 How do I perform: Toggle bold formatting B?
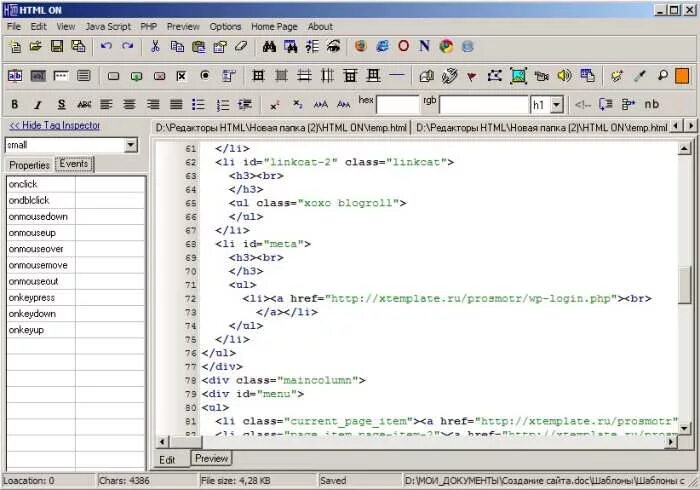coord(15,105)
